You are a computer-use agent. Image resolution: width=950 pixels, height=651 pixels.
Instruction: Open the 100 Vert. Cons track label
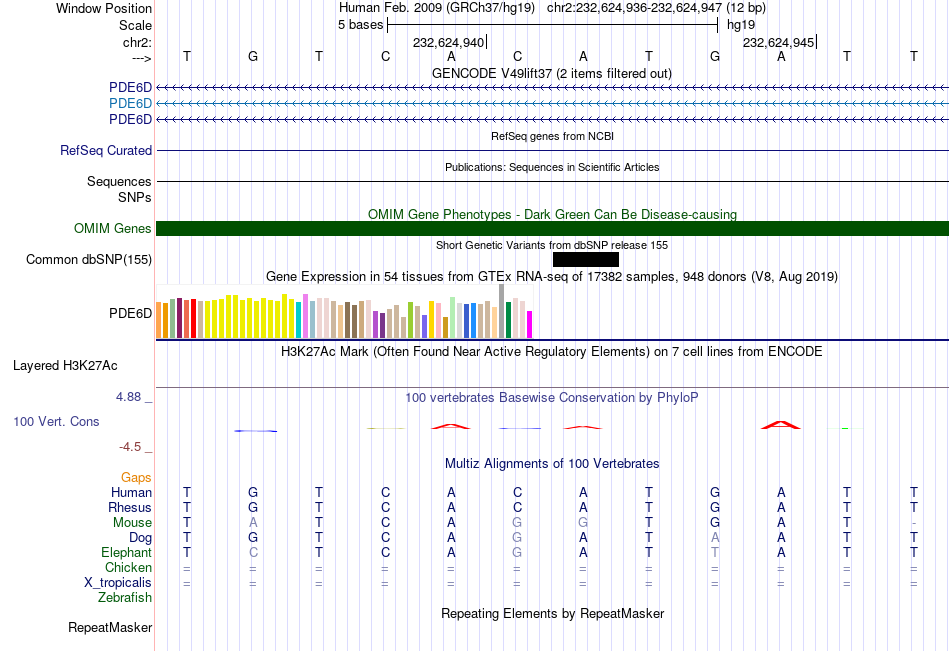point(56,421)
